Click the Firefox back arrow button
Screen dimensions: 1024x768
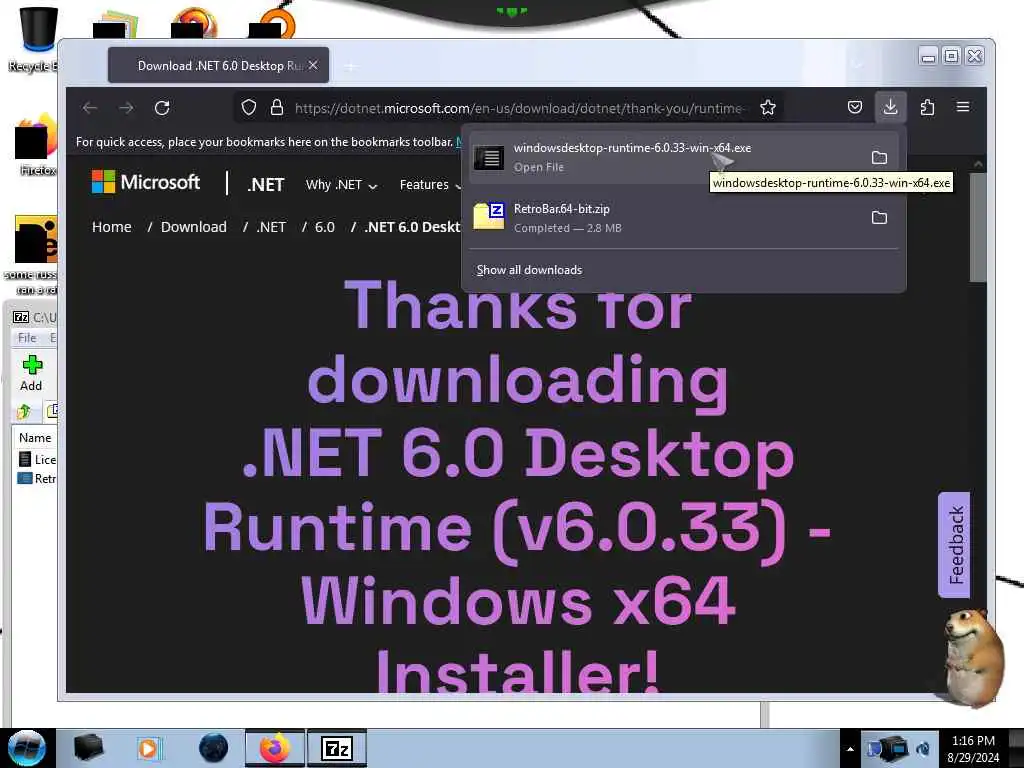90,108
